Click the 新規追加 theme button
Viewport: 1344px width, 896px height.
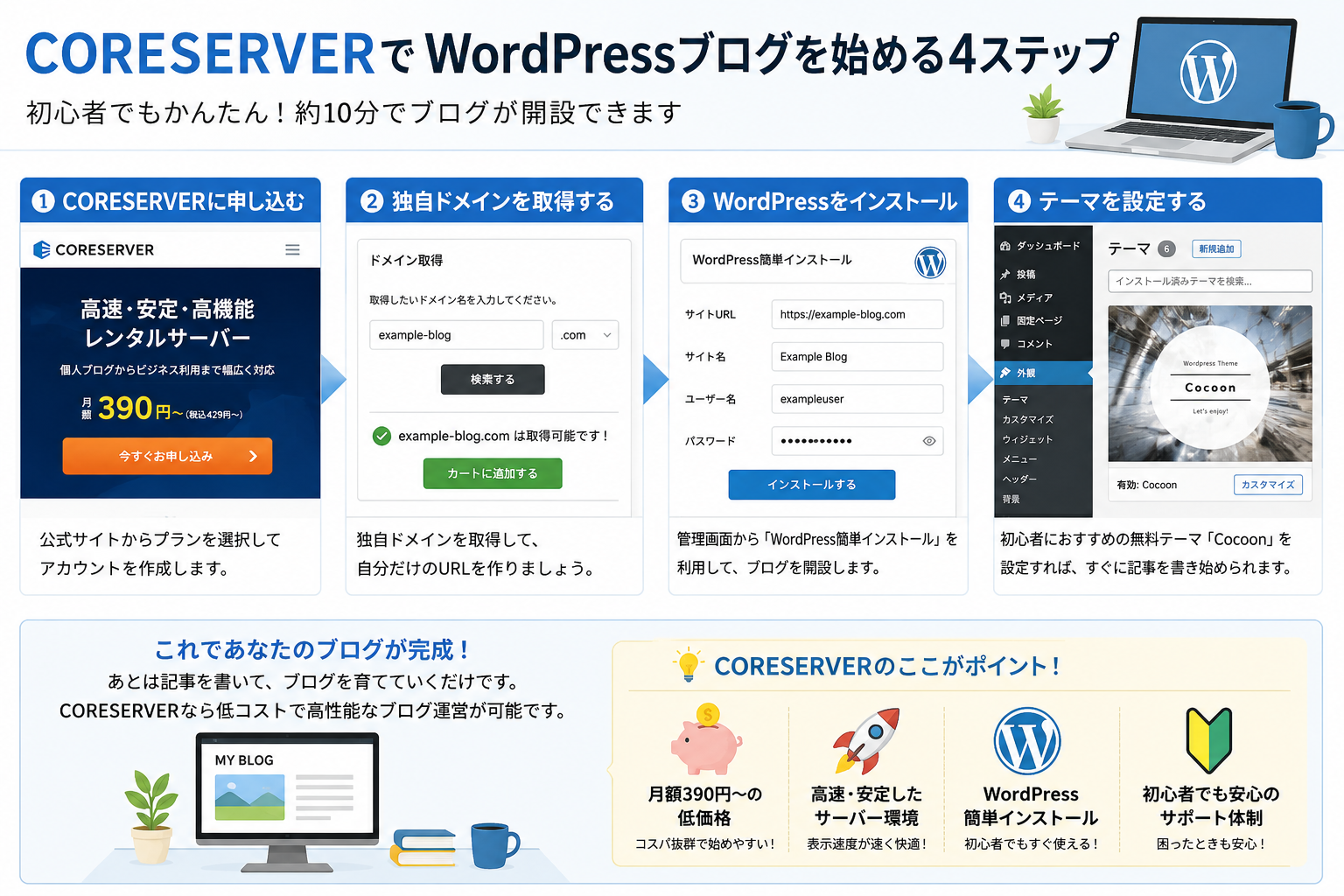1216,249
